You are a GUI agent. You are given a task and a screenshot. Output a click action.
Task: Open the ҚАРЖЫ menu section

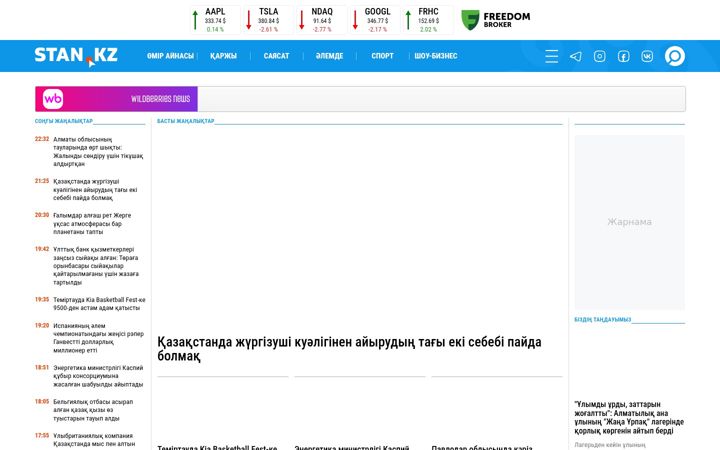[223, 56]
